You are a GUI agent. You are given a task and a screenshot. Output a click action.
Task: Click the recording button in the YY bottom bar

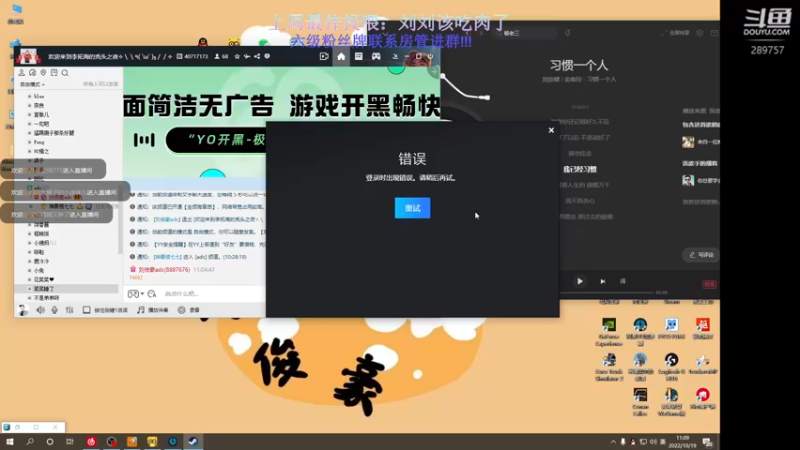[x=189, y=310]
